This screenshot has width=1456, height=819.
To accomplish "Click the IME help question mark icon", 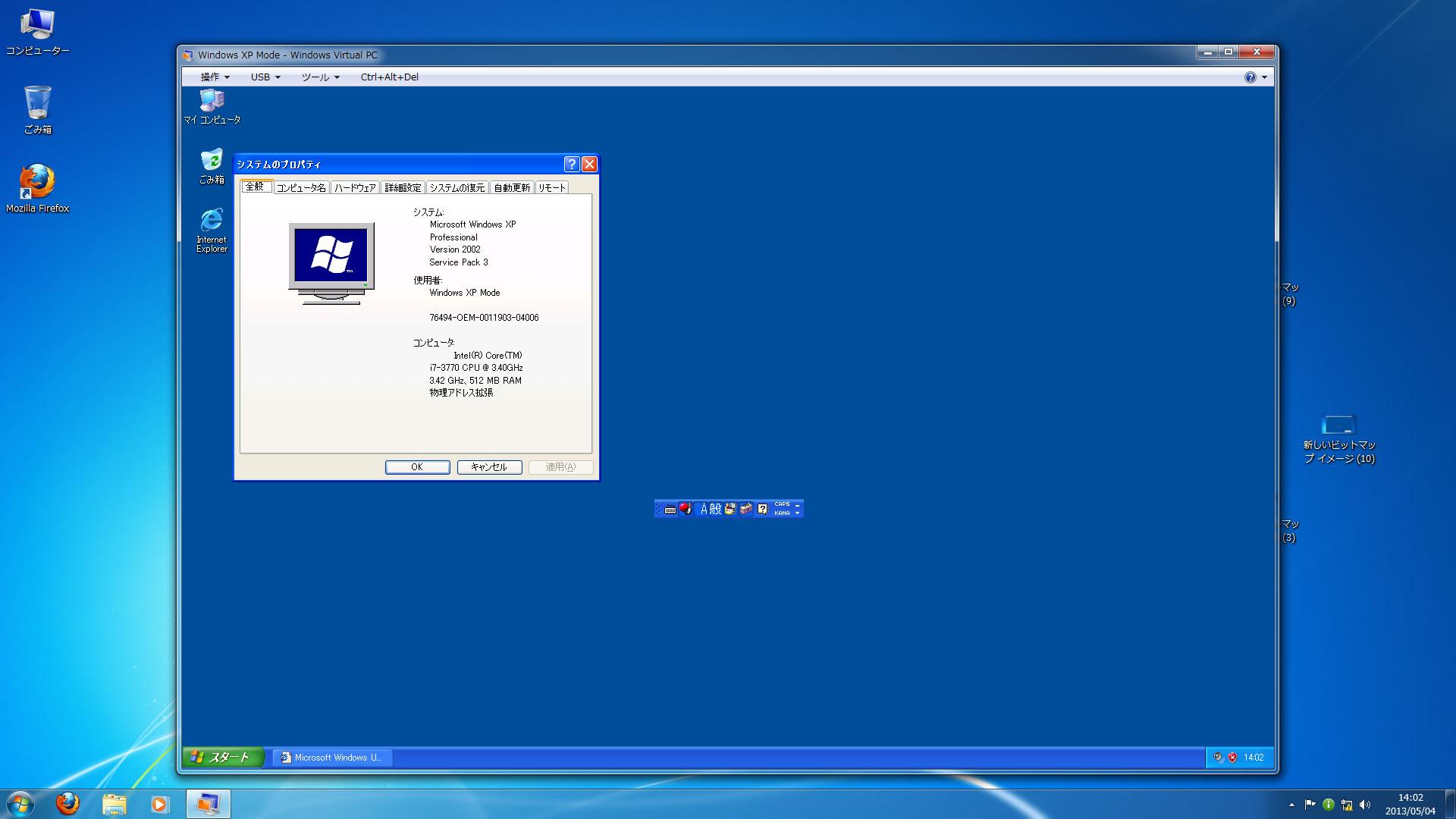I will [762, 510].
